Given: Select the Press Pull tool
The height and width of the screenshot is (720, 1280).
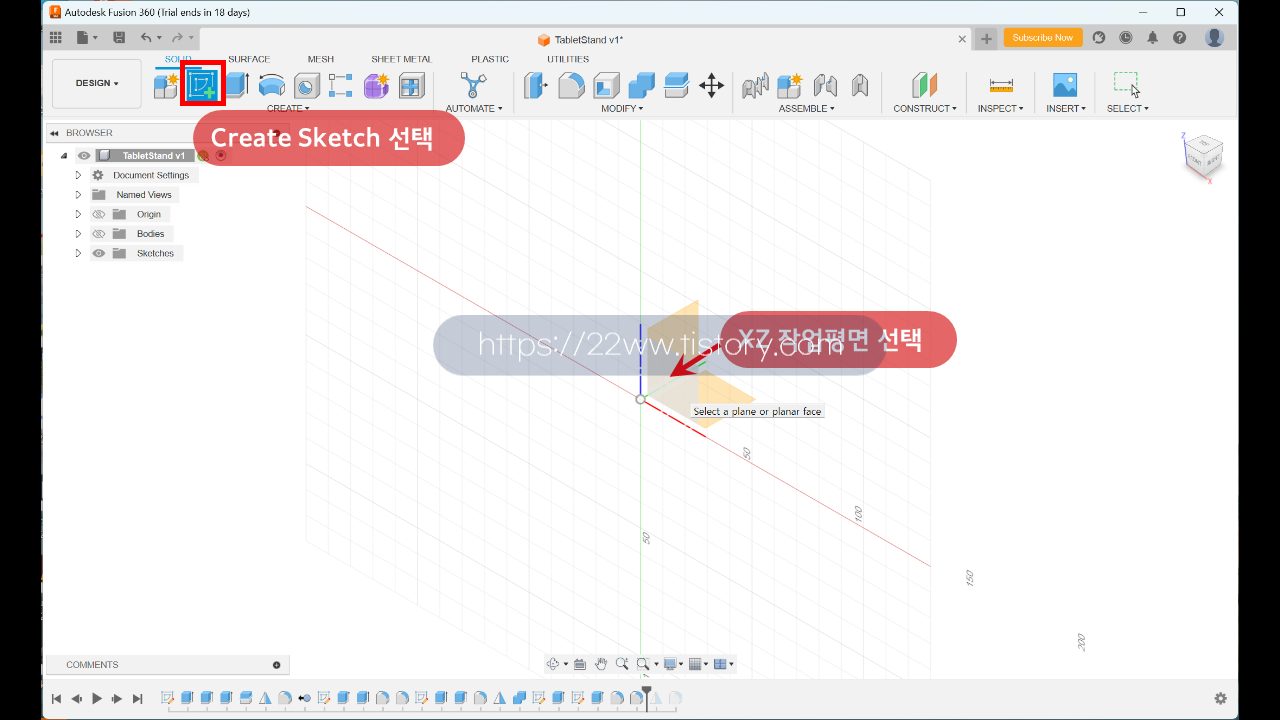Looking at the screenshot, I should click(x=536, y=85).
